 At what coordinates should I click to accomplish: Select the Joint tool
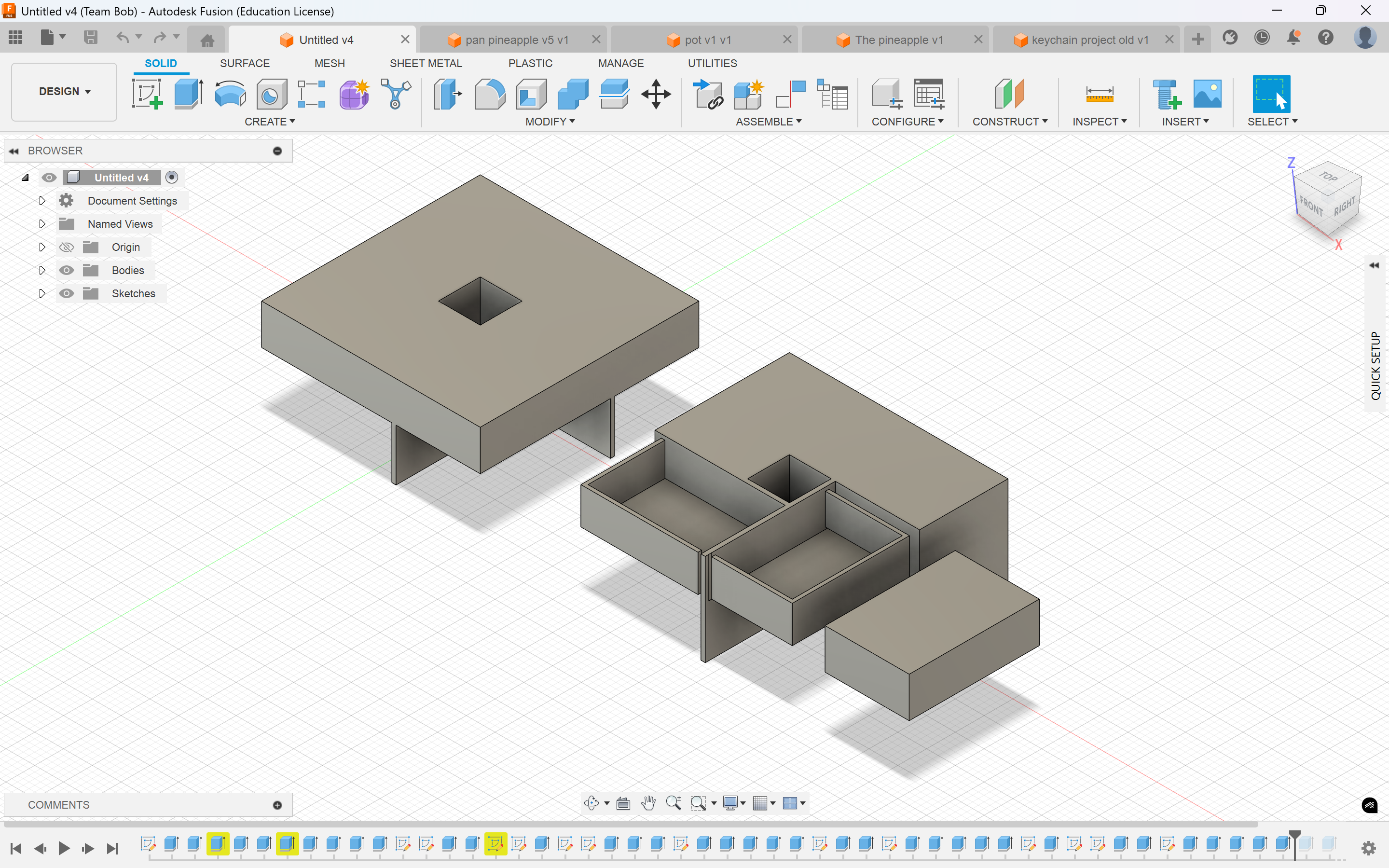tap(790, 94)
